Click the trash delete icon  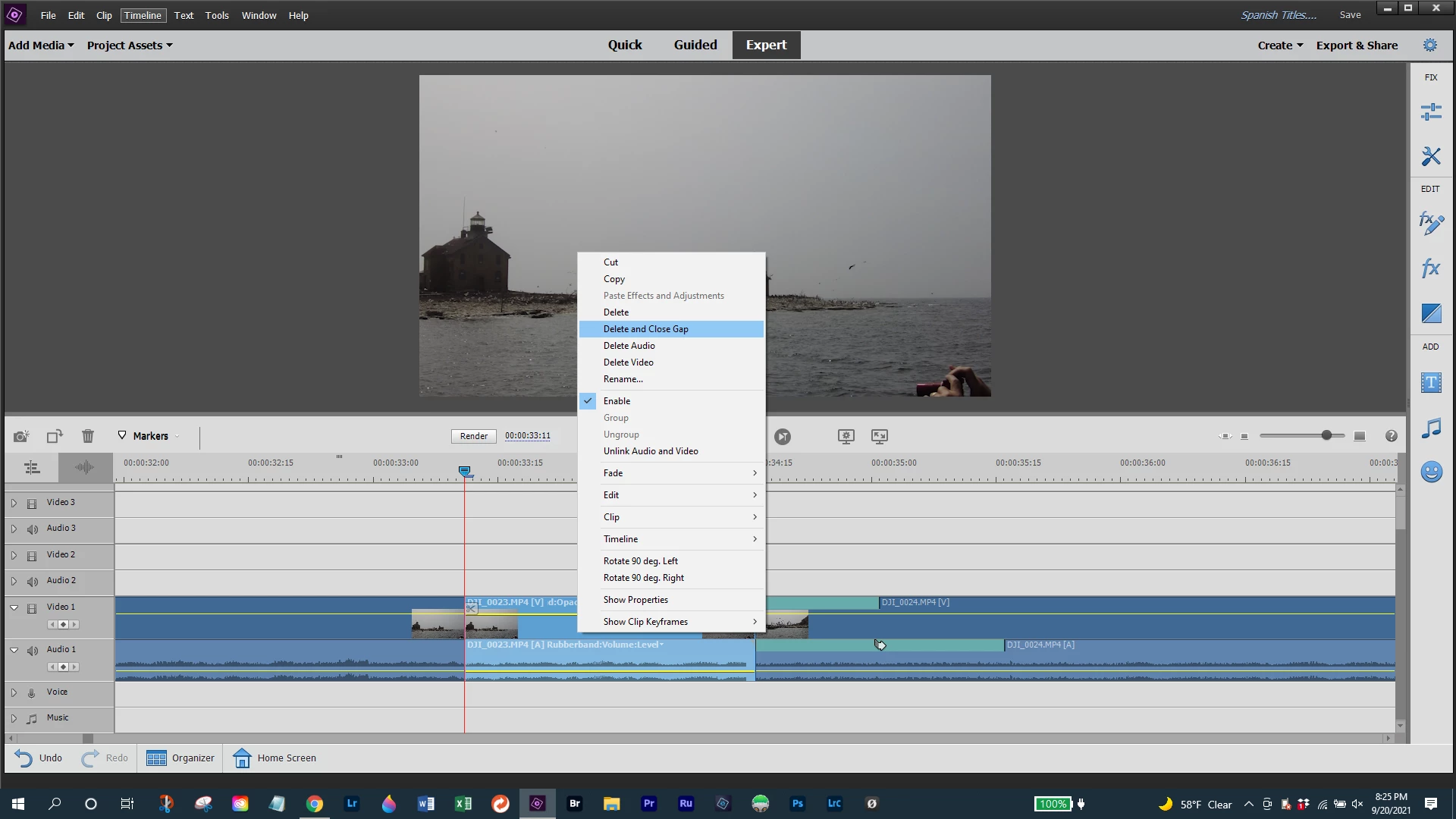click(x=88, y=436)
